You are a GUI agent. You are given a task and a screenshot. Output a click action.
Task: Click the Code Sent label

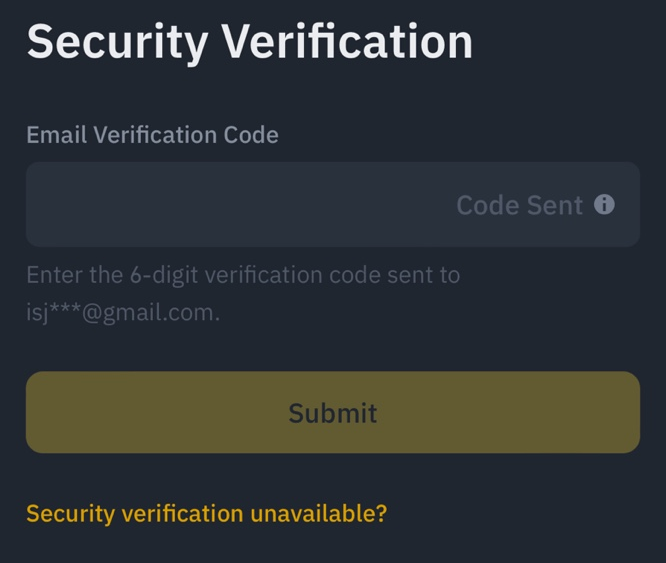pos(519,205)
